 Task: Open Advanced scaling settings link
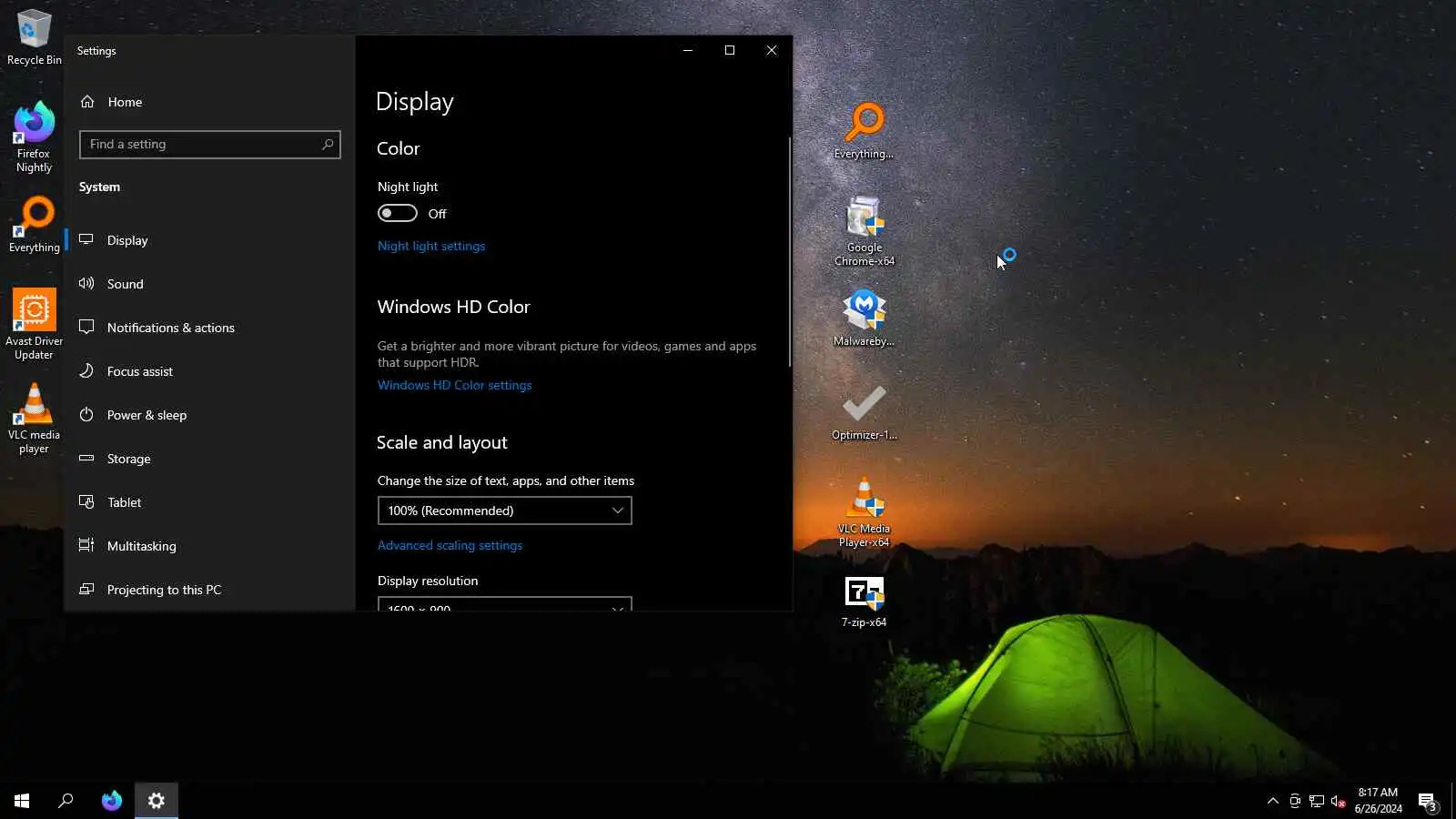(450, 545)
